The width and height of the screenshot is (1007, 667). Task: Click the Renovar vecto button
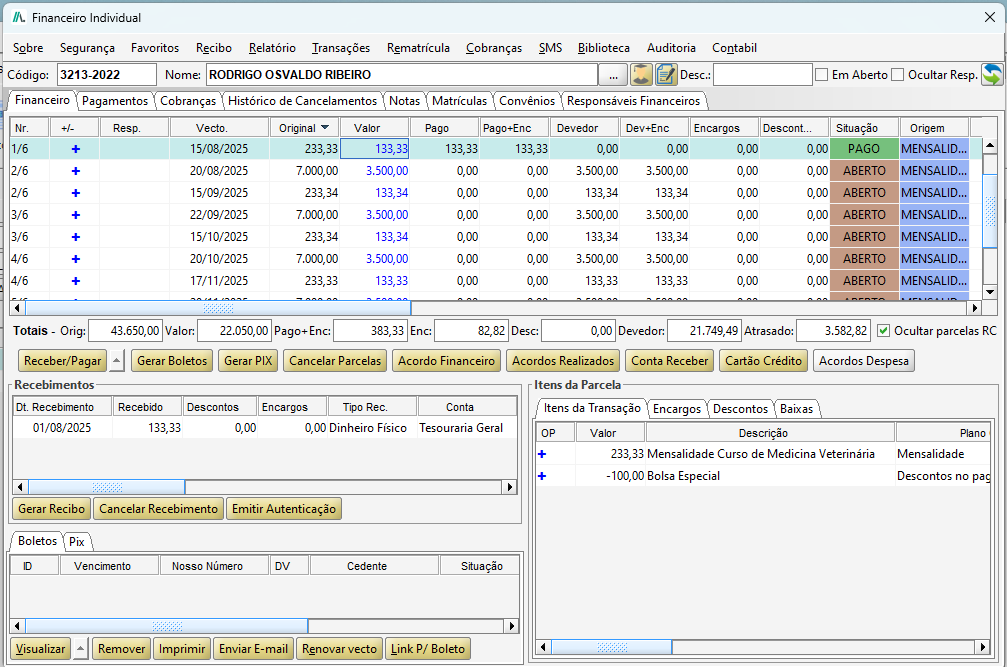tap(339, 648)
